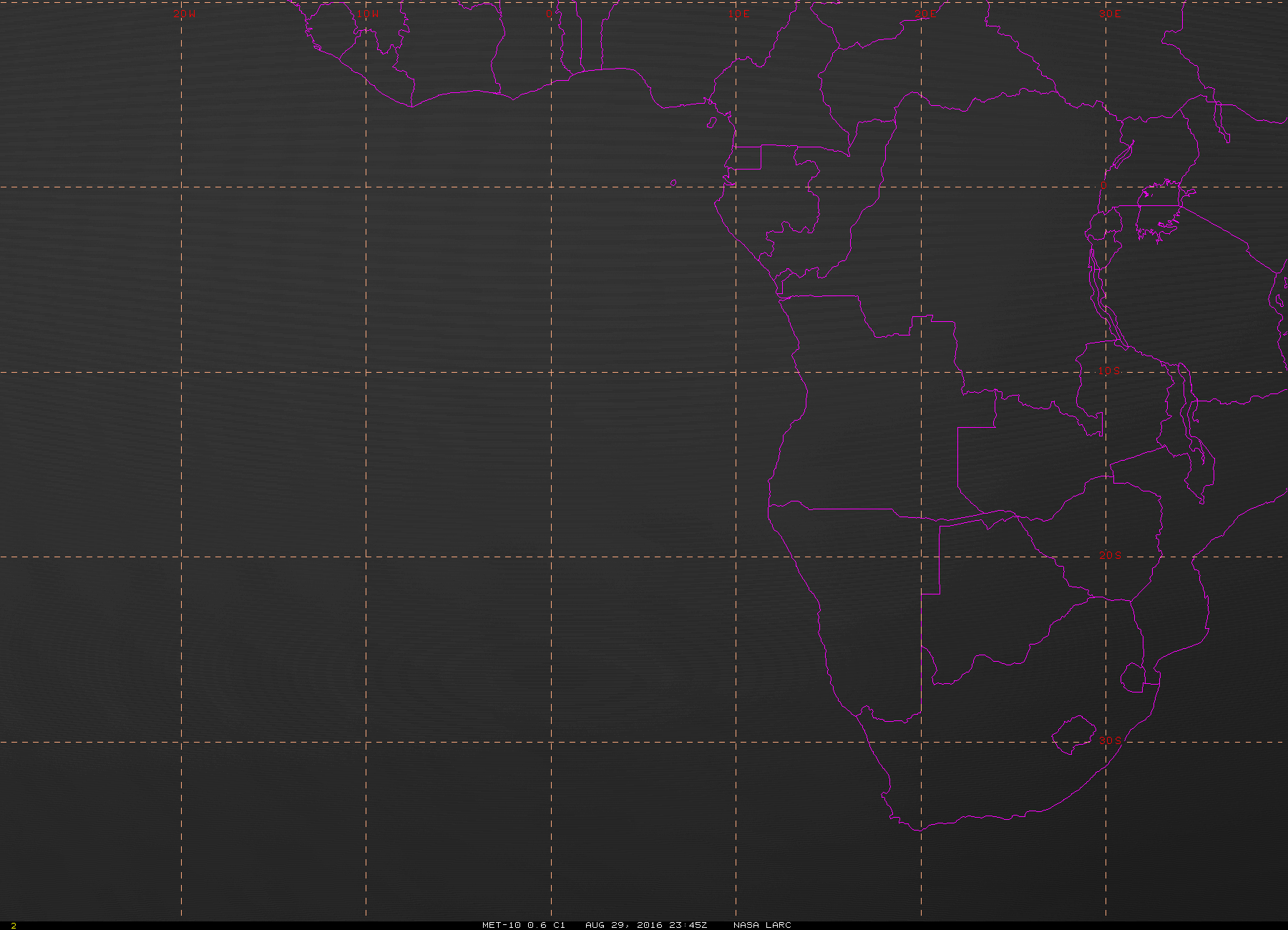This screenshot has height=930, width=1288.
Task: Click the "MET-10 0.6 C1" satellite caption
Action: (x=524, y=925)
